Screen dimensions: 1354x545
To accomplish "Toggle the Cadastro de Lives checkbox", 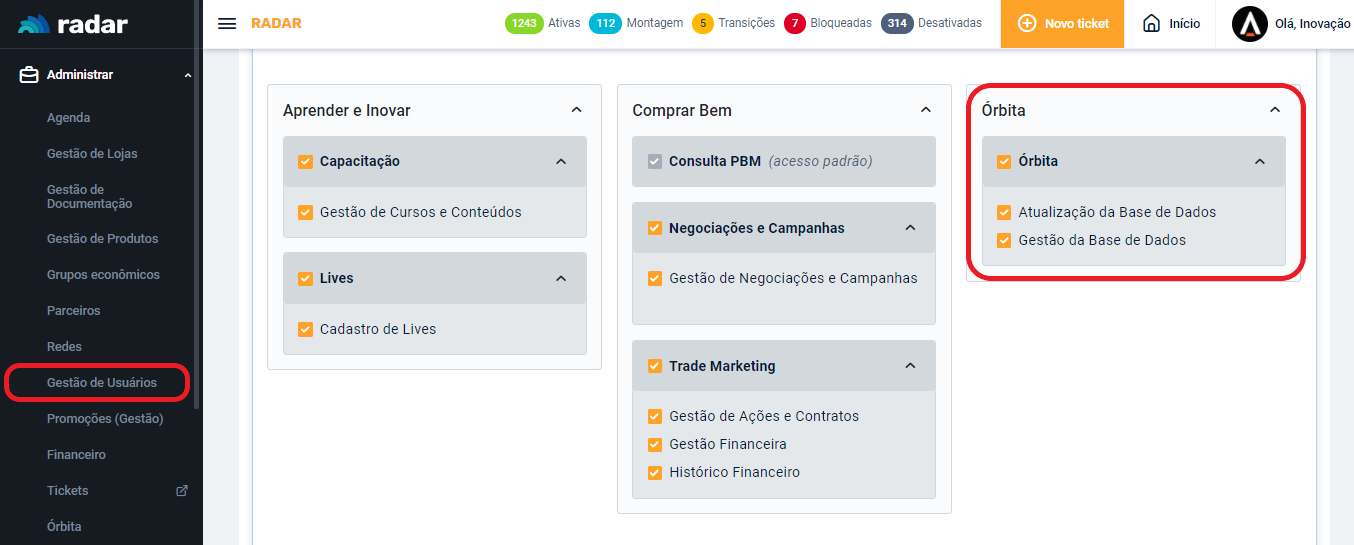I will pyautogui.click(x=306, y=329).
